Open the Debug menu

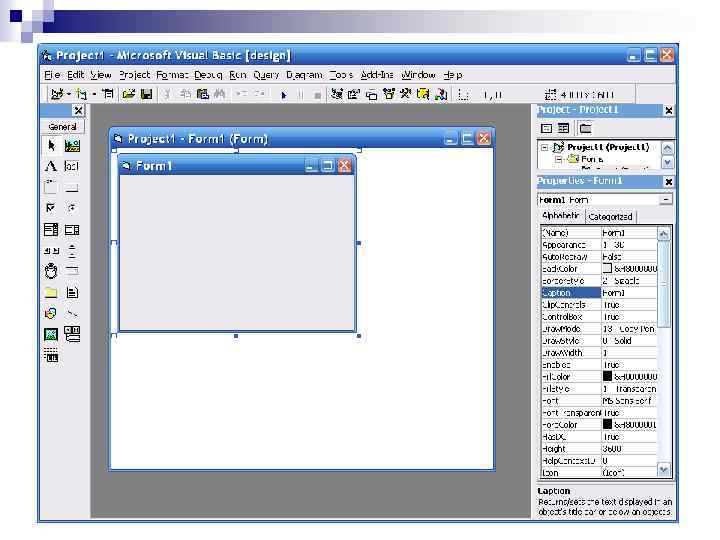point(208,74)
